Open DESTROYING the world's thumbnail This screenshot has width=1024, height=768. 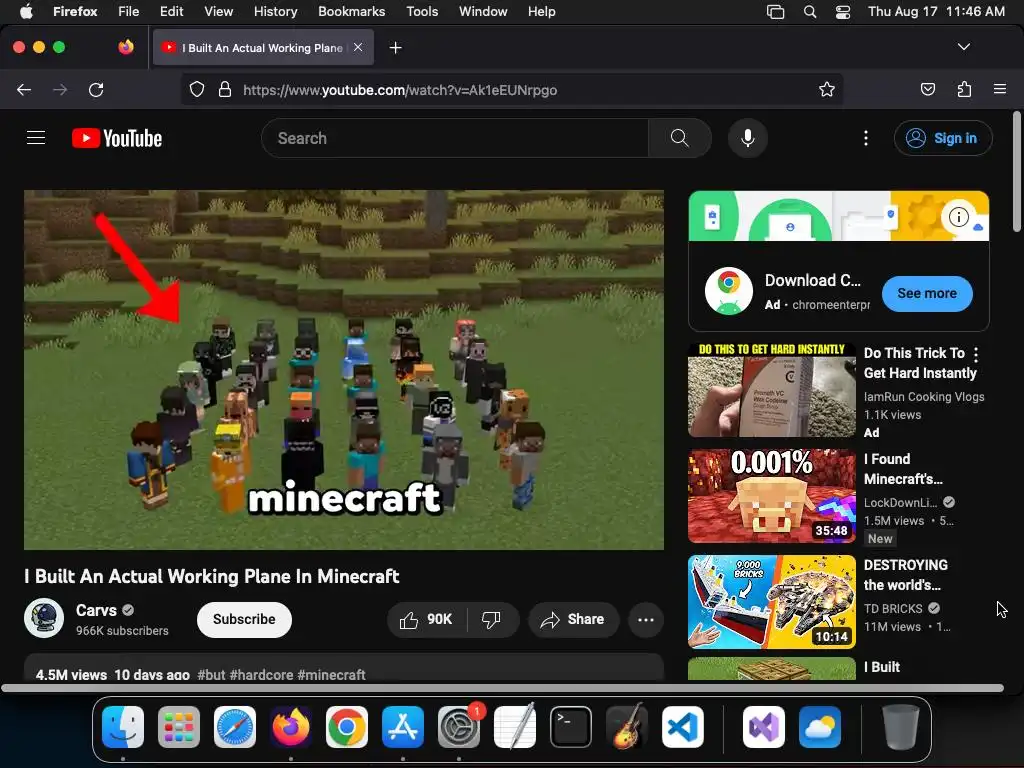[771, 601]
